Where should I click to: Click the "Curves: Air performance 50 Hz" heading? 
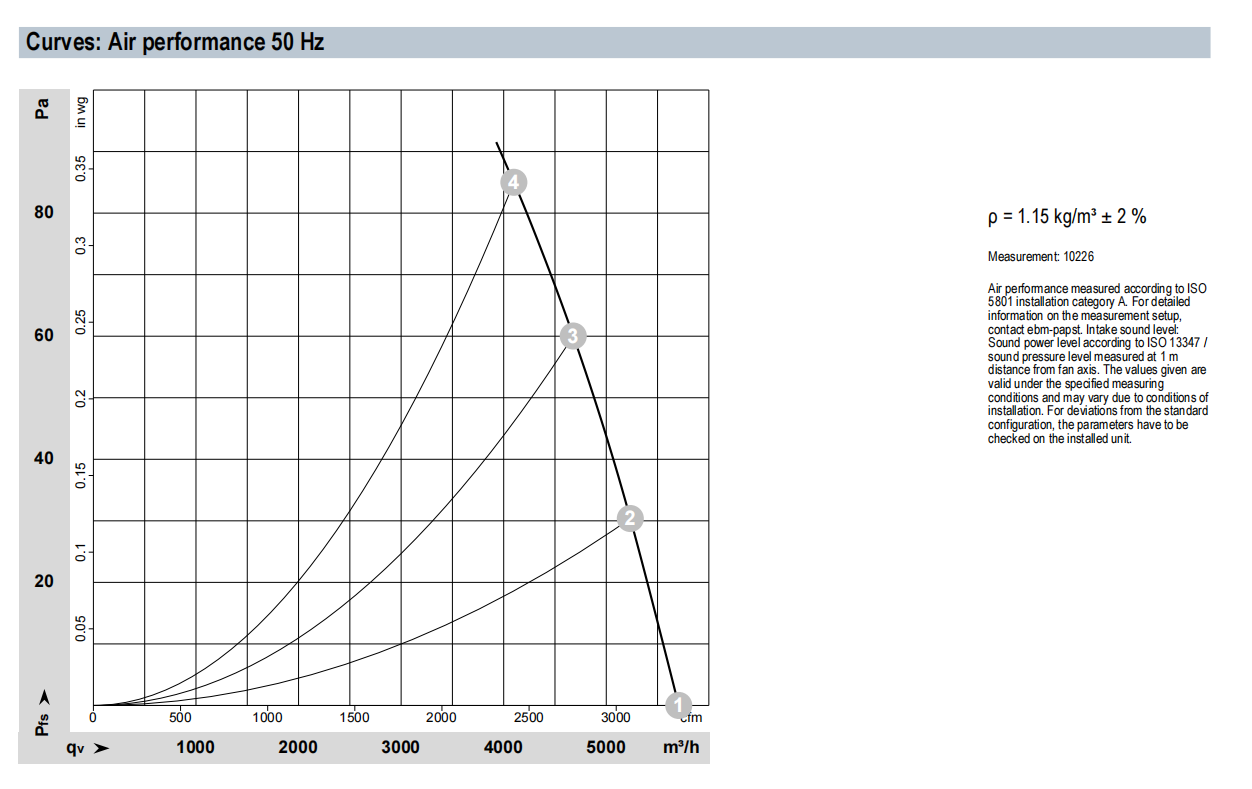175,43
